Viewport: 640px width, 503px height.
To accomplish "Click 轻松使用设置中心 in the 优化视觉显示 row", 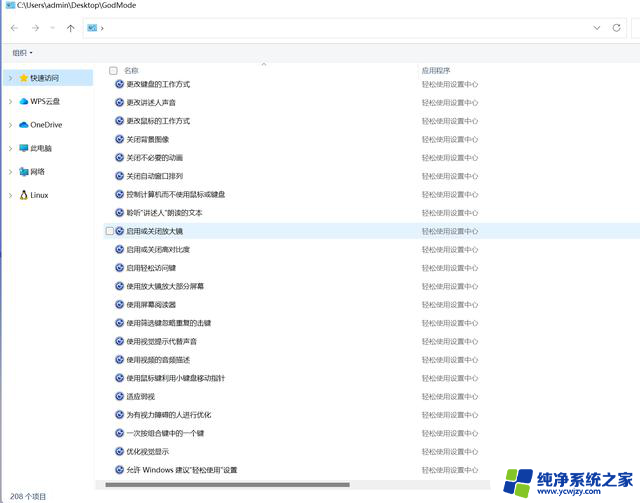I will coord(450,452).
